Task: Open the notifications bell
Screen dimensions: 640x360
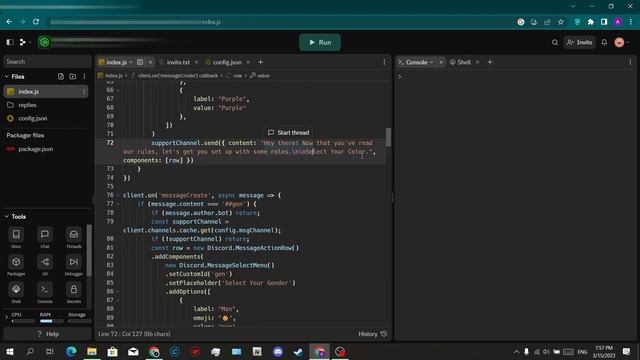Action: [x=604, y=42]
